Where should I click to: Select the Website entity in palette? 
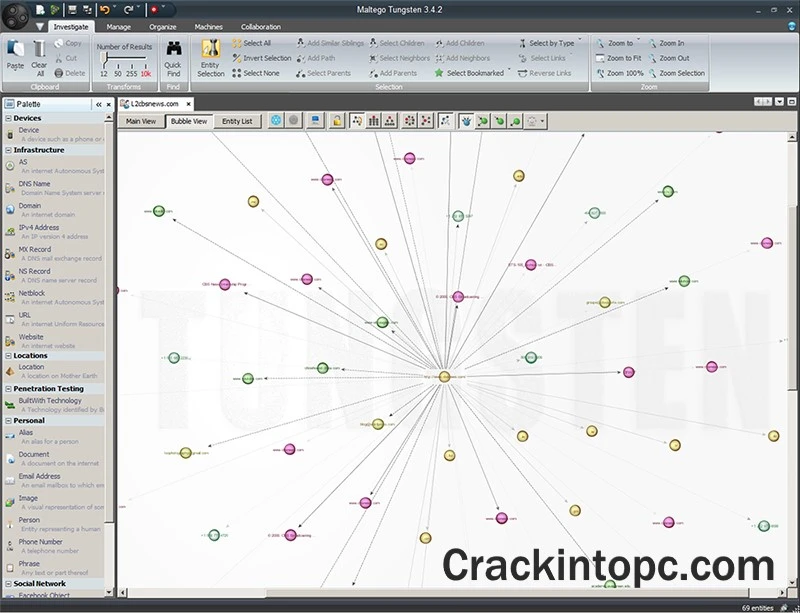click(x=55, y=341)
